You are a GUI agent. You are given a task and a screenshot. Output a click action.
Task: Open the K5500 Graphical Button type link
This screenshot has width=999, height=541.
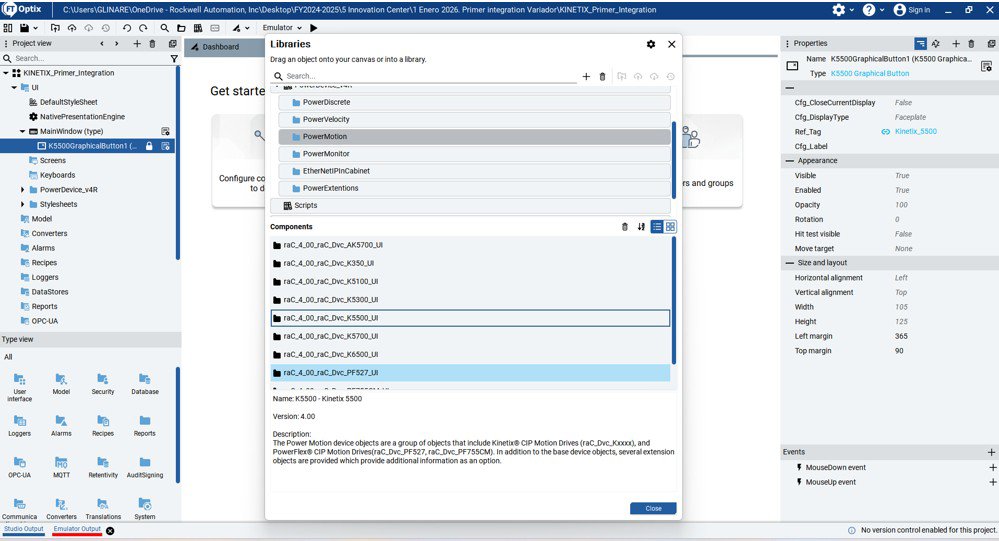coord(870,73)
